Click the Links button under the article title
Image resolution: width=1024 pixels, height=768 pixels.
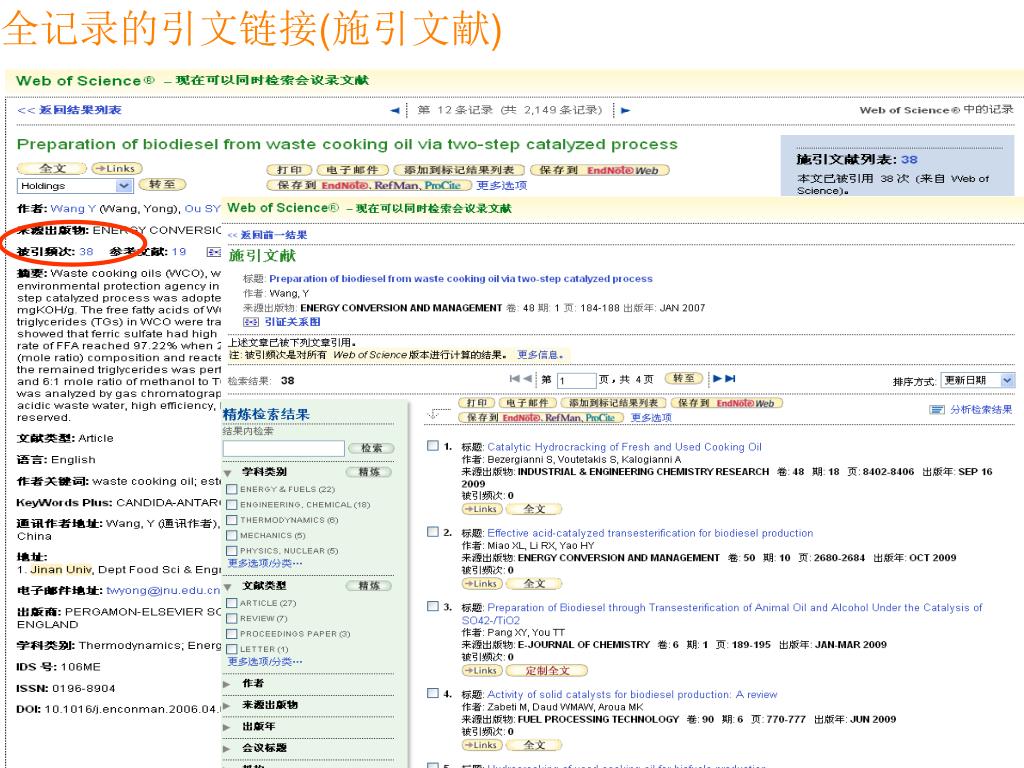tap(117, 168)
